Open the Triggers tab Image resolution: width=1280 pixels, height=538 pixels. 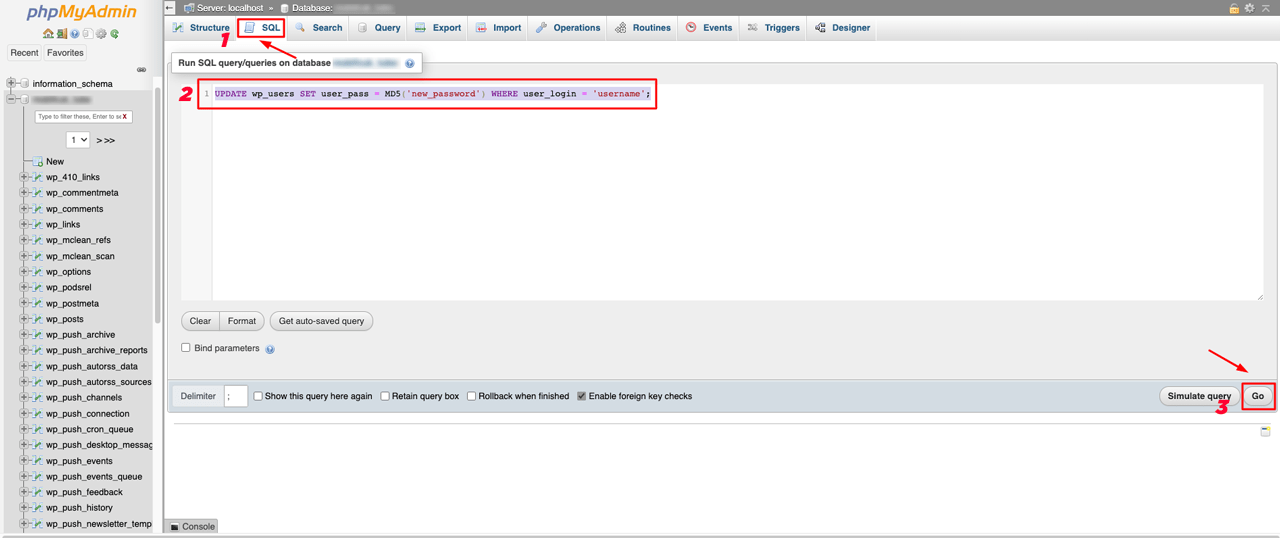[773, 28]
